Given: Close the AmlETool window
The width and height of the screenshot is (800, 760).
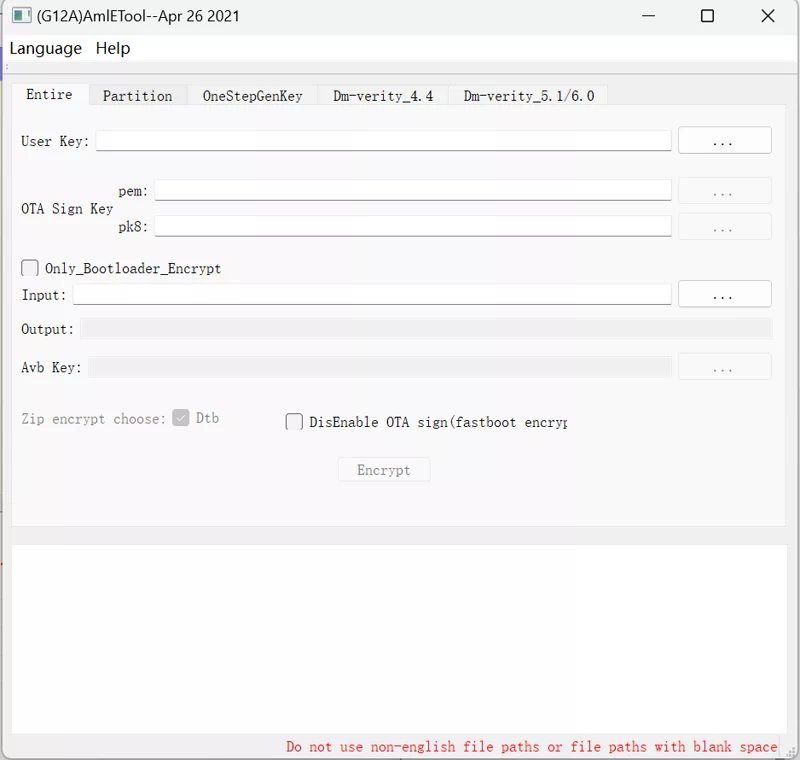Looking at the screenshot, I should coord(767,16).
